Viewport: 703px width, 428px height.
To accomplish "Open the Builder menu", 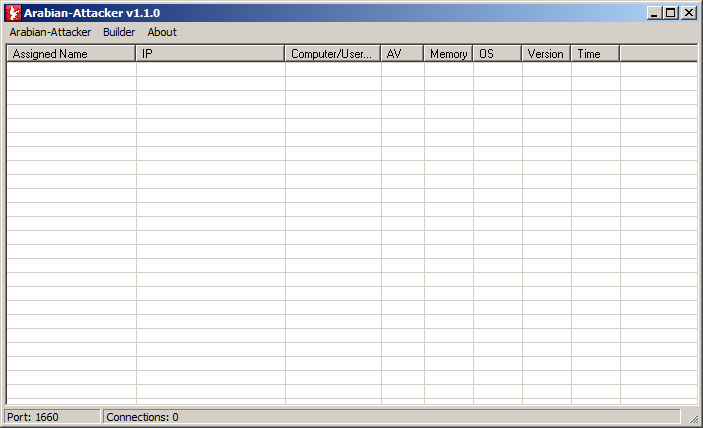I will click(119, 32).
